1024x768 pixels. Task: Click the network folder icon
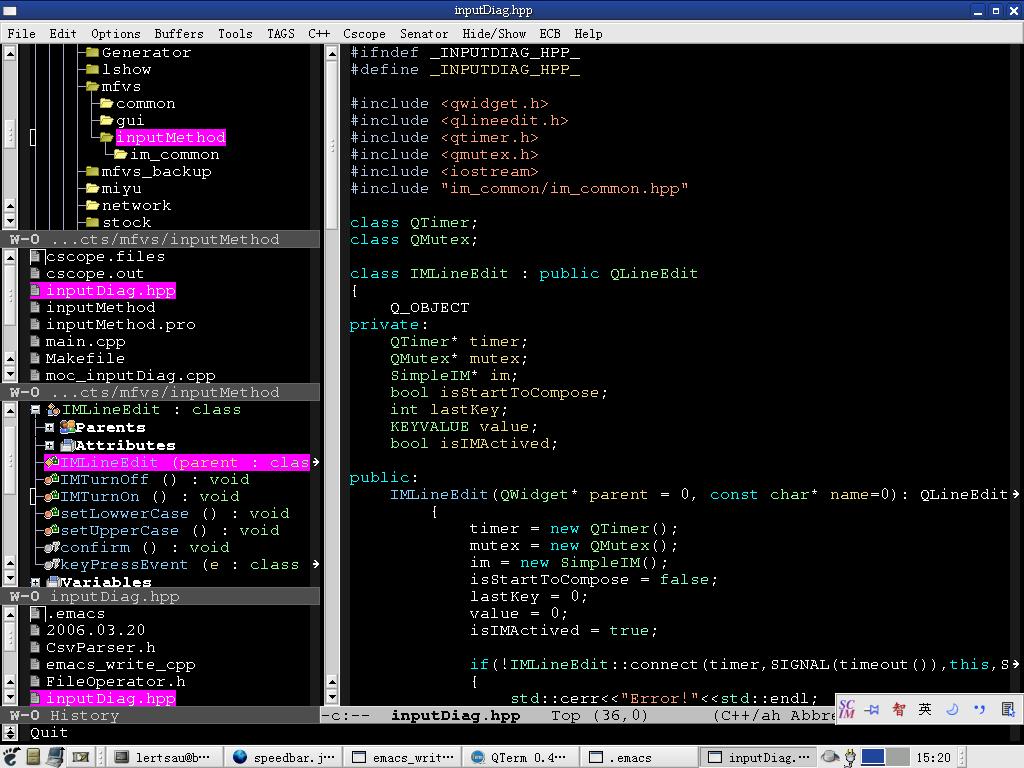(92, 205)
